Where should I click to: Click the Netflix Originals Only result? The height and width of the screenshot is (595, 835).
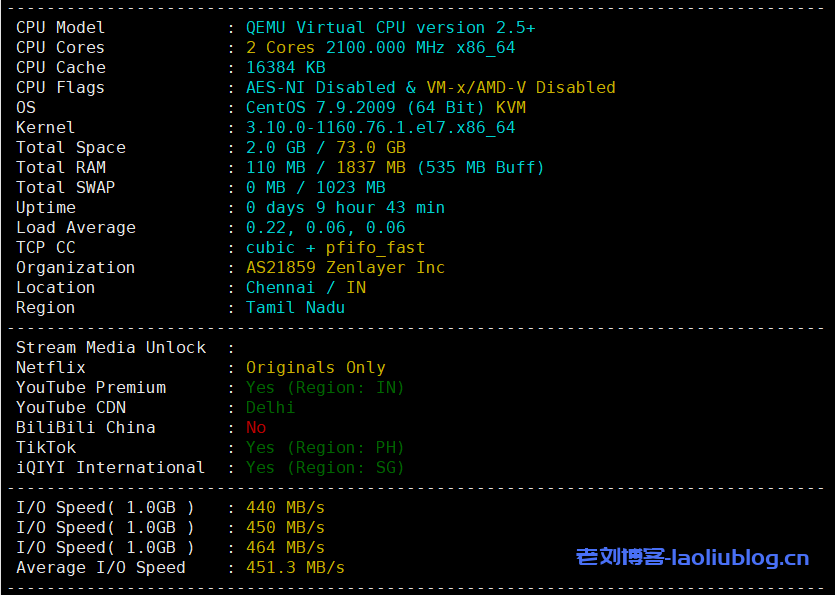point(315,368)
